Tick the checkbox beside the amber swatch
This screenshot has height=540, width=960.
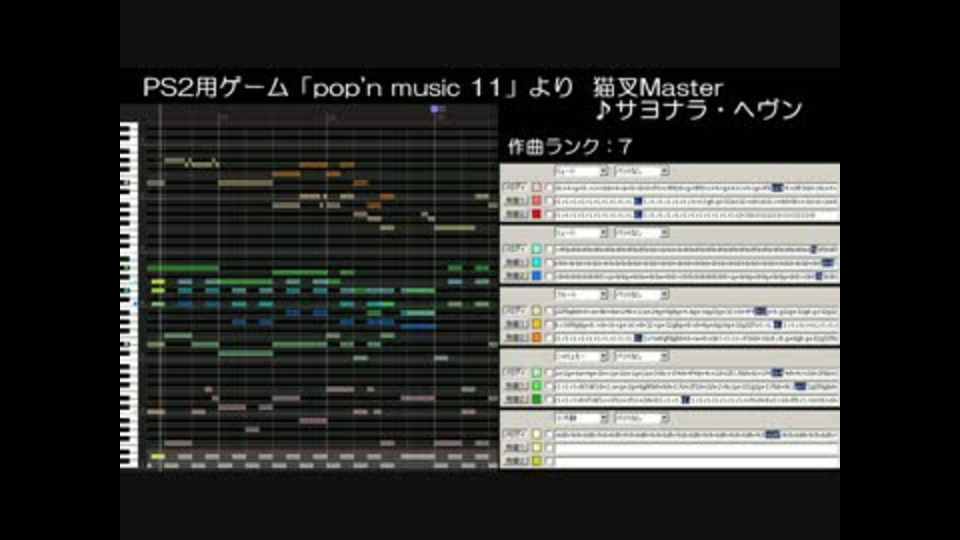[549, 324]
